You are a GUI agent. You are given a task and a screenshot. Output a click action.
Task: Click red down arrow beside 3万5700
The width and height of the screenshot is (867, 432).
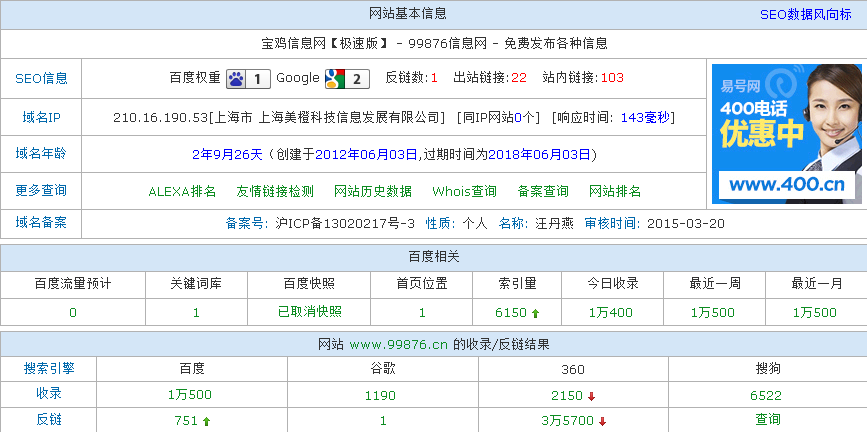[603, 422]
